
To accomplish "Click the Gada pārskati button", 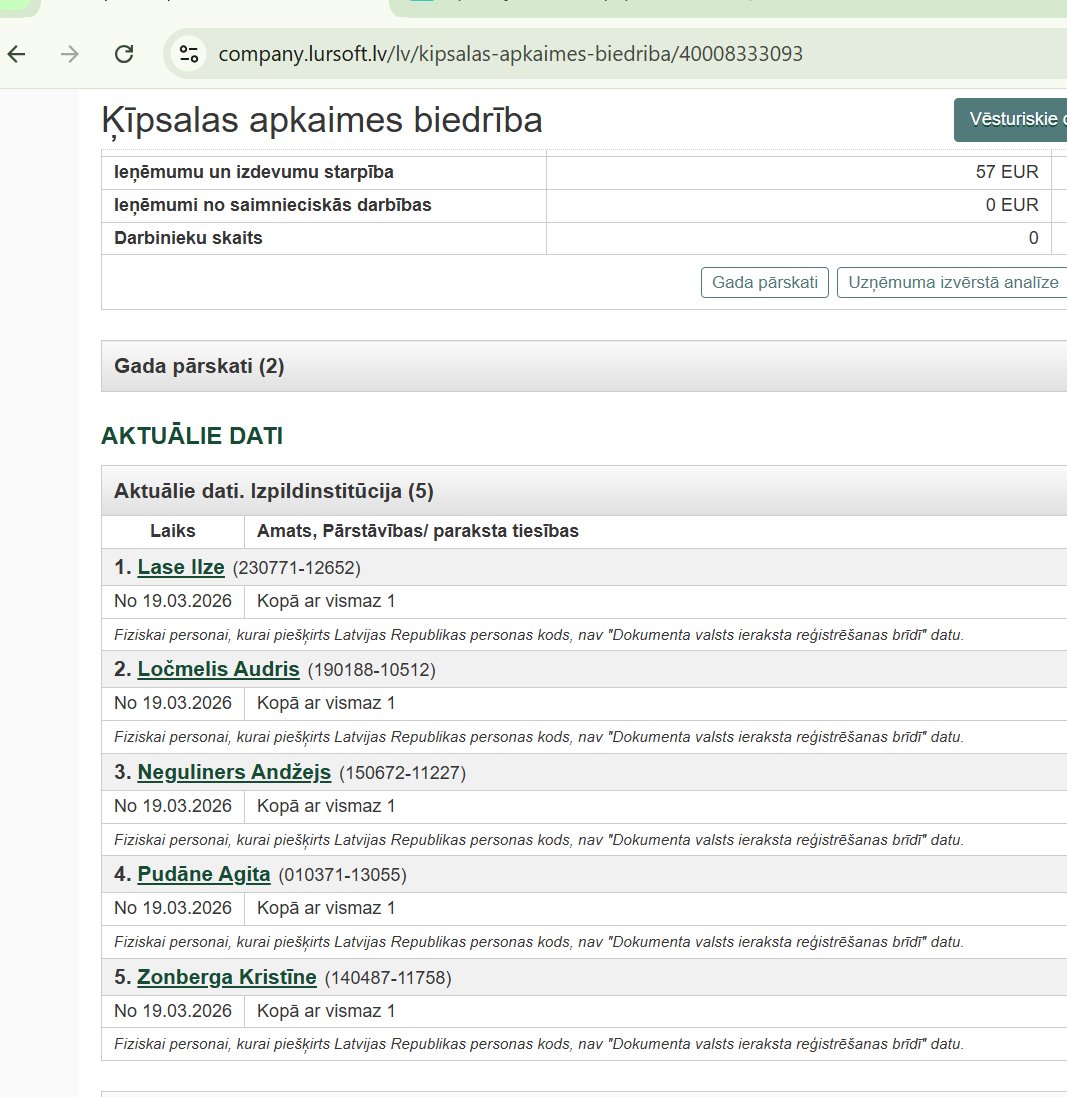I will 765,283.
